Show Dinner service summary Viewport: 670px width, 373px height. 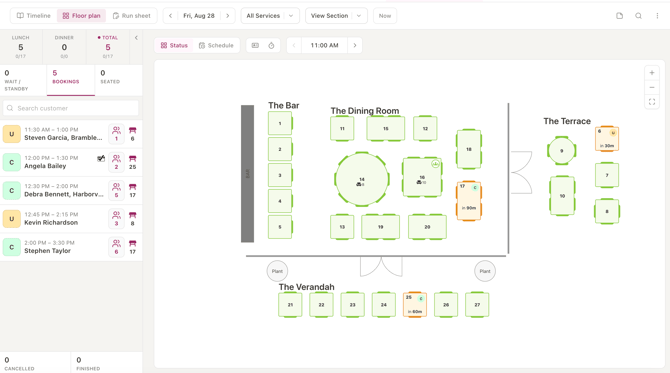point(64,47)
